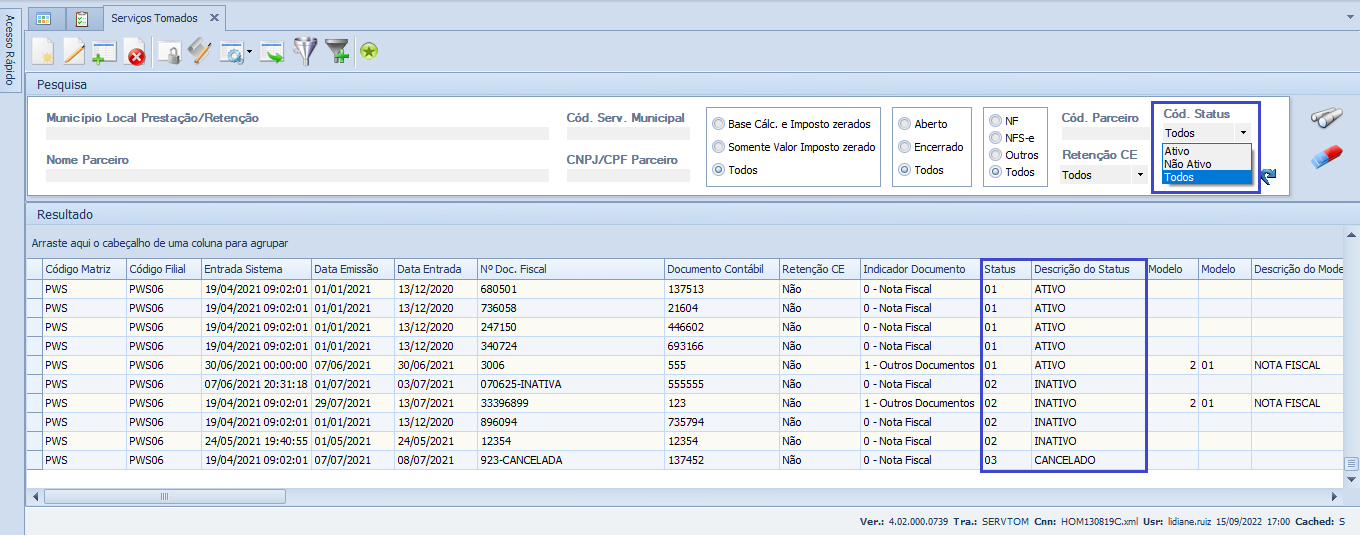Screen dimensions: 1360x537
Task: Switch to the checklist clipboard tab
Action: (x=82, y=18)
